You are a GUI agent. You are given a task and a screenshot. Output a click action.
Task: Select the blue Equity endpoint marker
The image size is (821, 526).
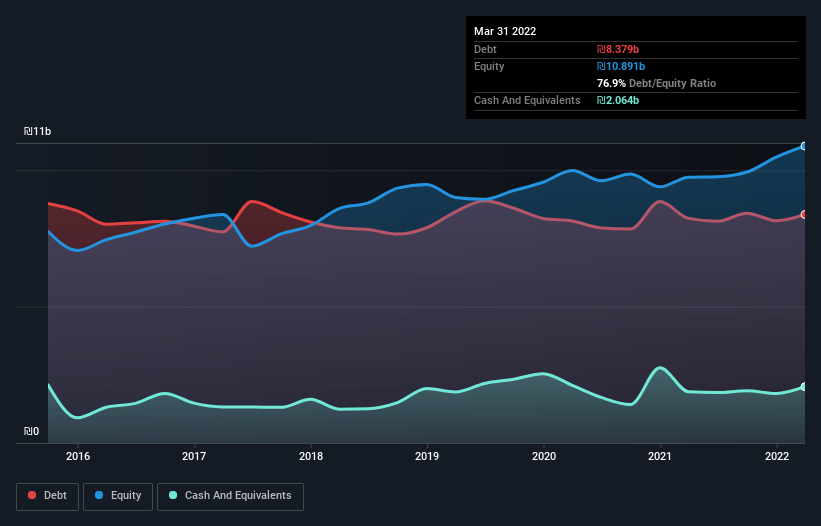(x=804, y=146)
